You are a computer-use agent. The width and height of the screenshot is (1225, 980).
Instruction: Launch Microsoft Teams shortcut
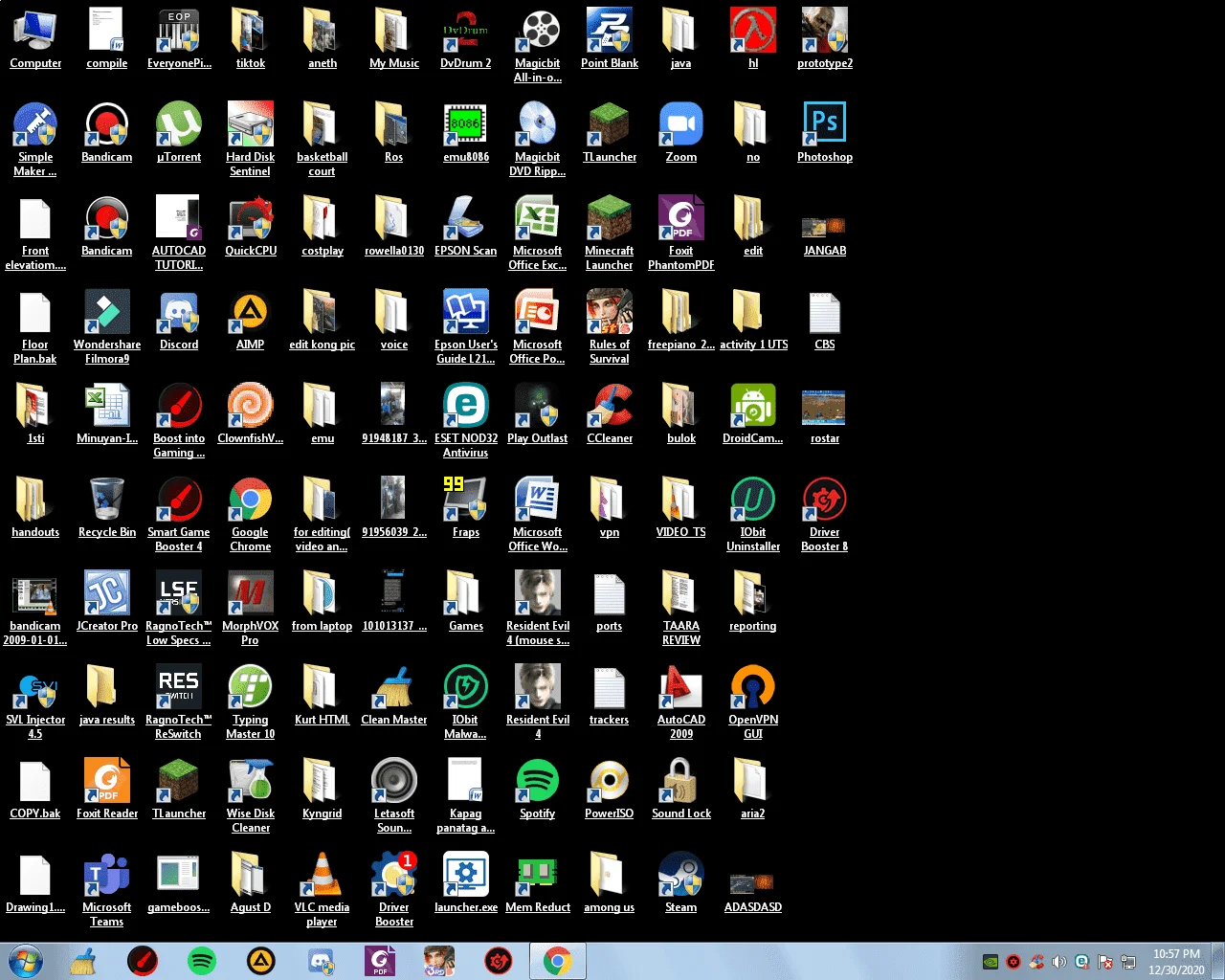107,889
